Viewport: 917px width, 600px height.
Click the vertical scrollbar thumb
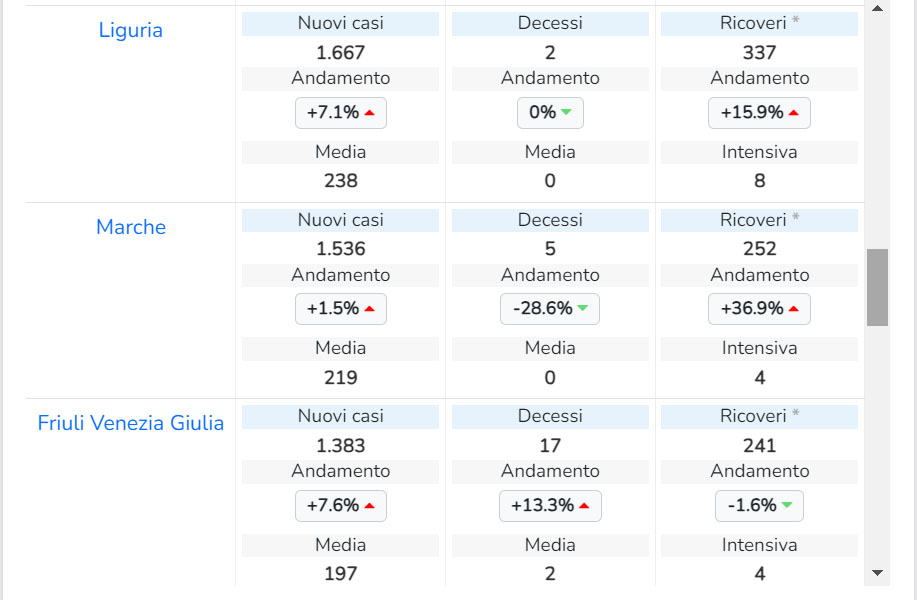877,287
